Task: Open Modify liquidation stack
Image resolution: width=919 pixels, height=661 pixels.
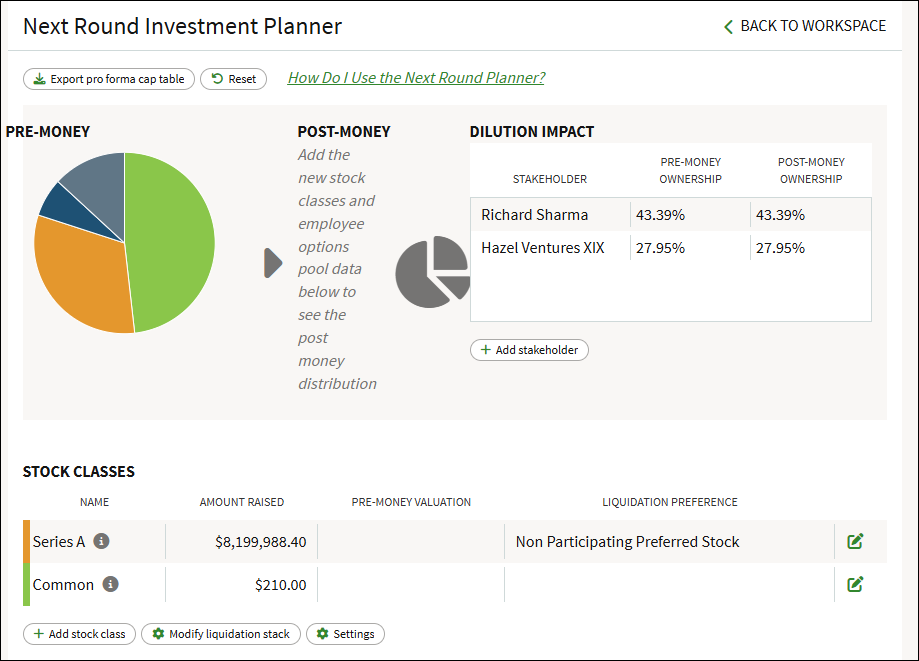Action: [x=221, y=634]
